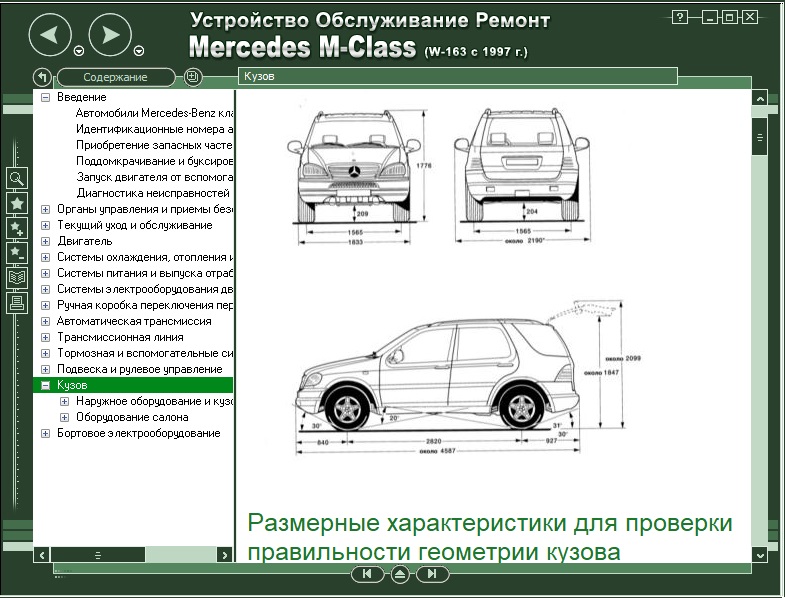Click the front and rear view car diagram
The height and width of the screenshot is (598, 785).
click(x=439, y=177)
